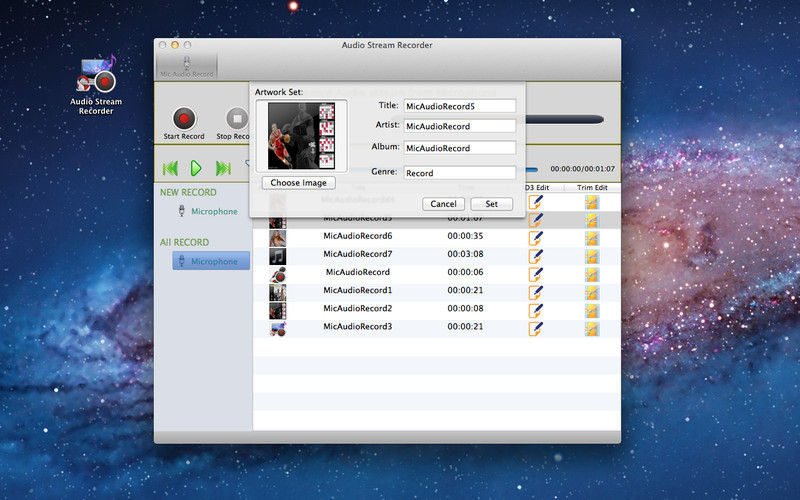Image resolution: width=800 pixels, height=500 pixels.
Task: Click the Genre input field
Action: click(460, 173)
